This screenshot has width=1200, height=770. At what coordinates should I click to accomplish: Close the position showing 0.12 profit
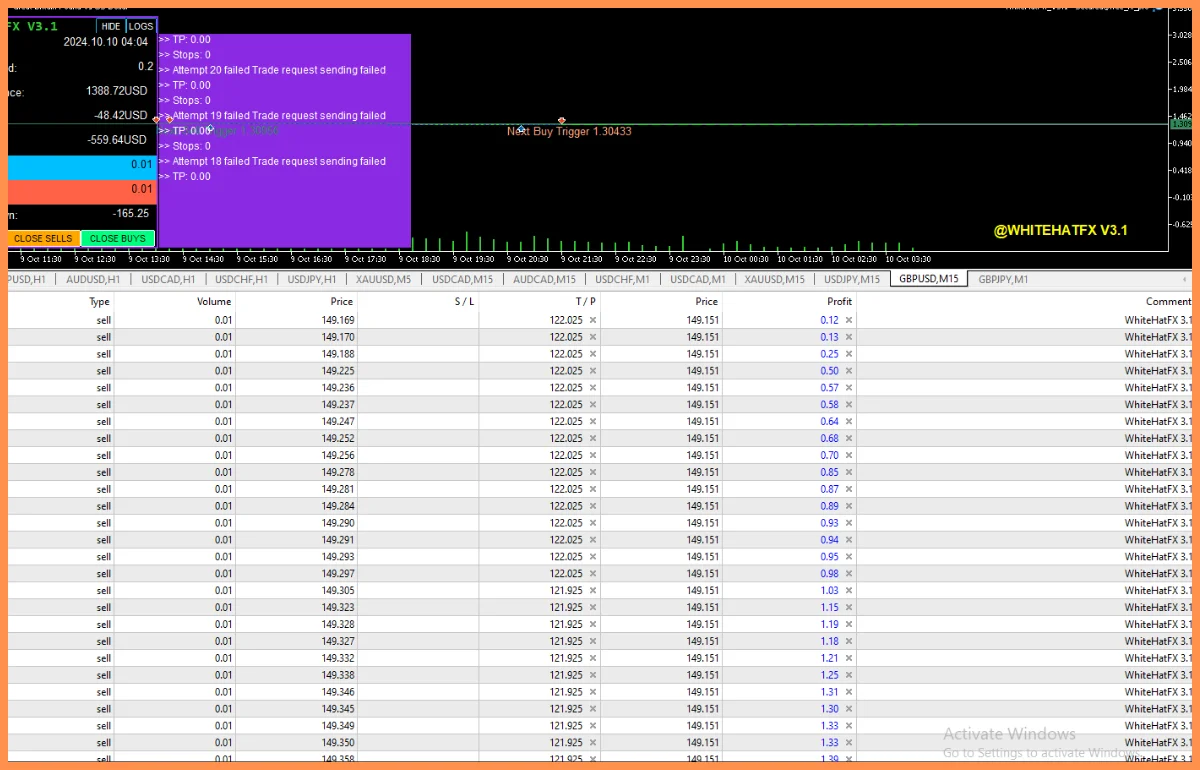click(x=849, y=320)
